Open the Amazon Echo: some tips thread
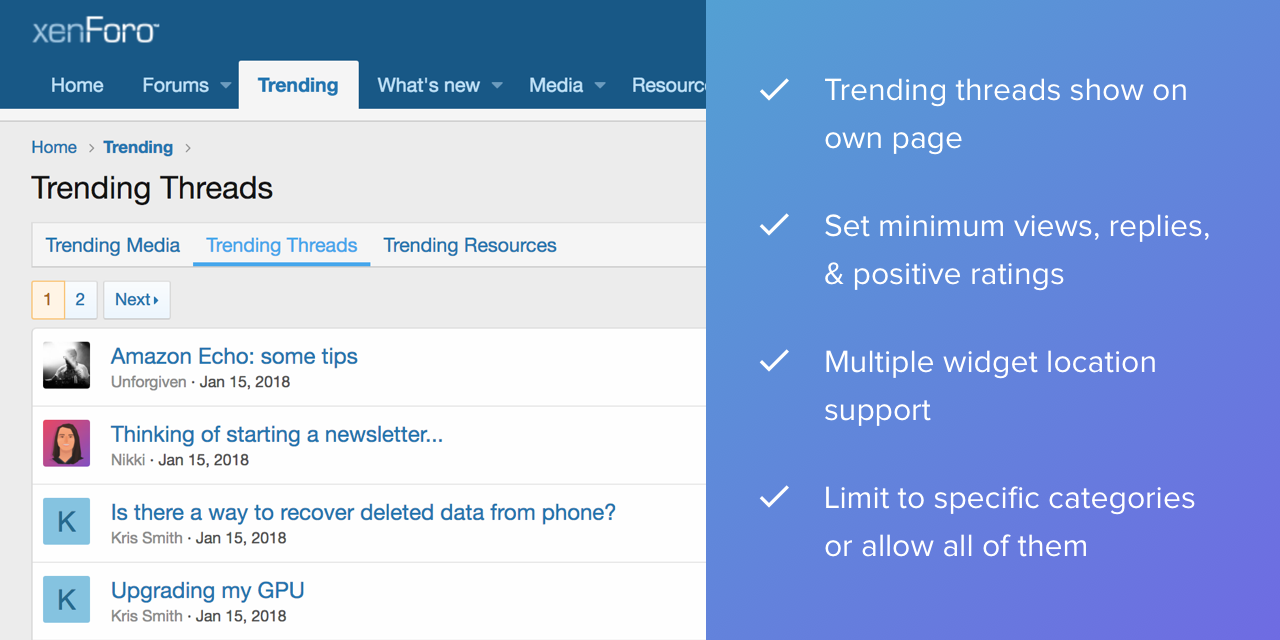 pyautogui.click(x=234, y=357)
